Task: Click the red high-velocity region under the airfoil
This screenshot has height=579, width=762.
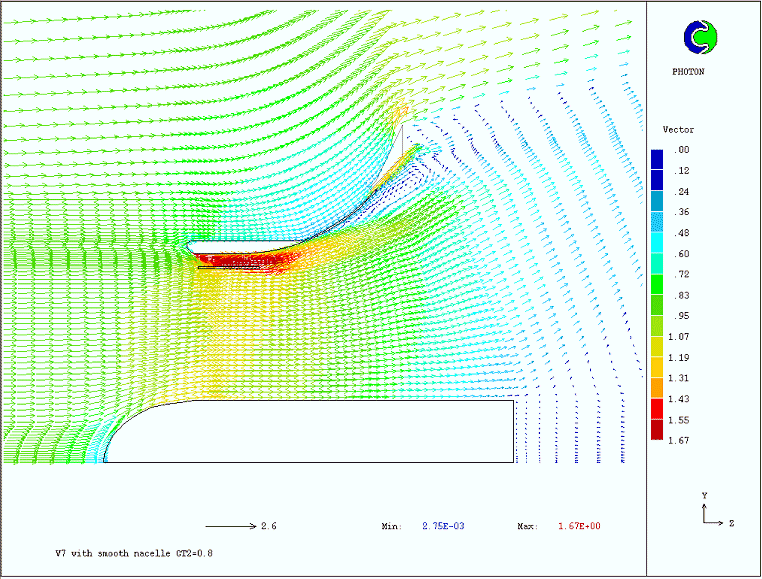Action: click(x=237, y=261)
